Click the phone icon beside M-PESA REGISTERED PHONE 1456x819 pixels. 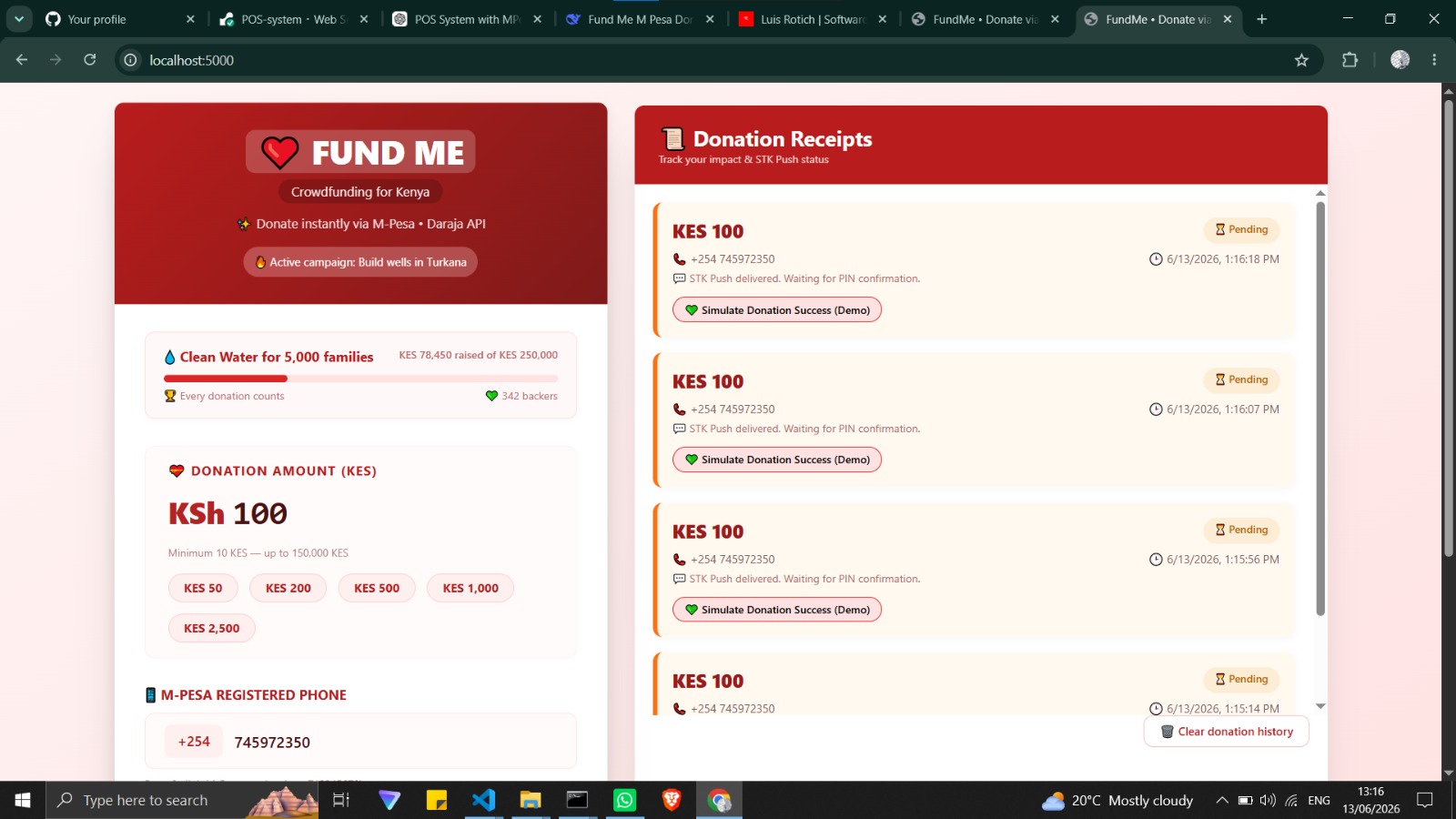[x=151, y=695]
